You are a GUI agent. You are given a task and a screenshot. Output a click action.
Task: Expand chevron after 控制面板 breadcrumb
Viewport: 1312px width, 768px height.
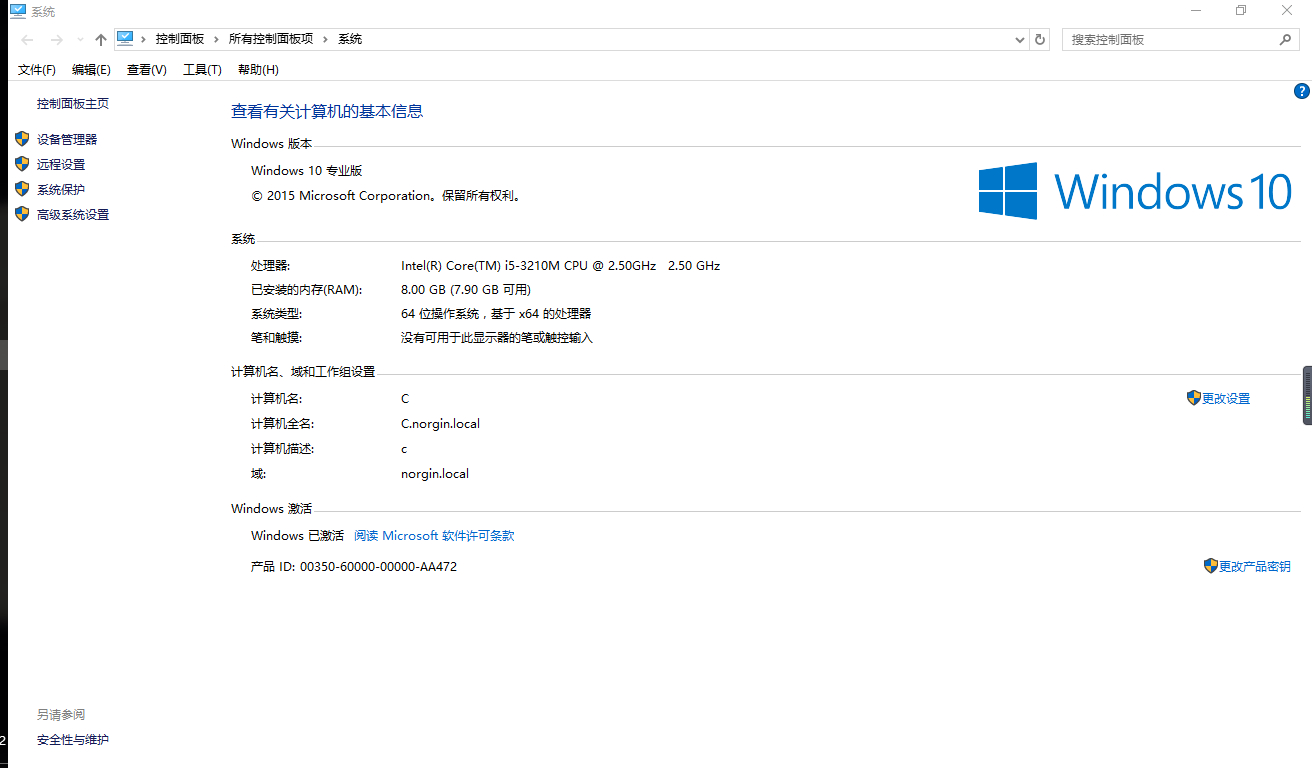coord(217,40)
